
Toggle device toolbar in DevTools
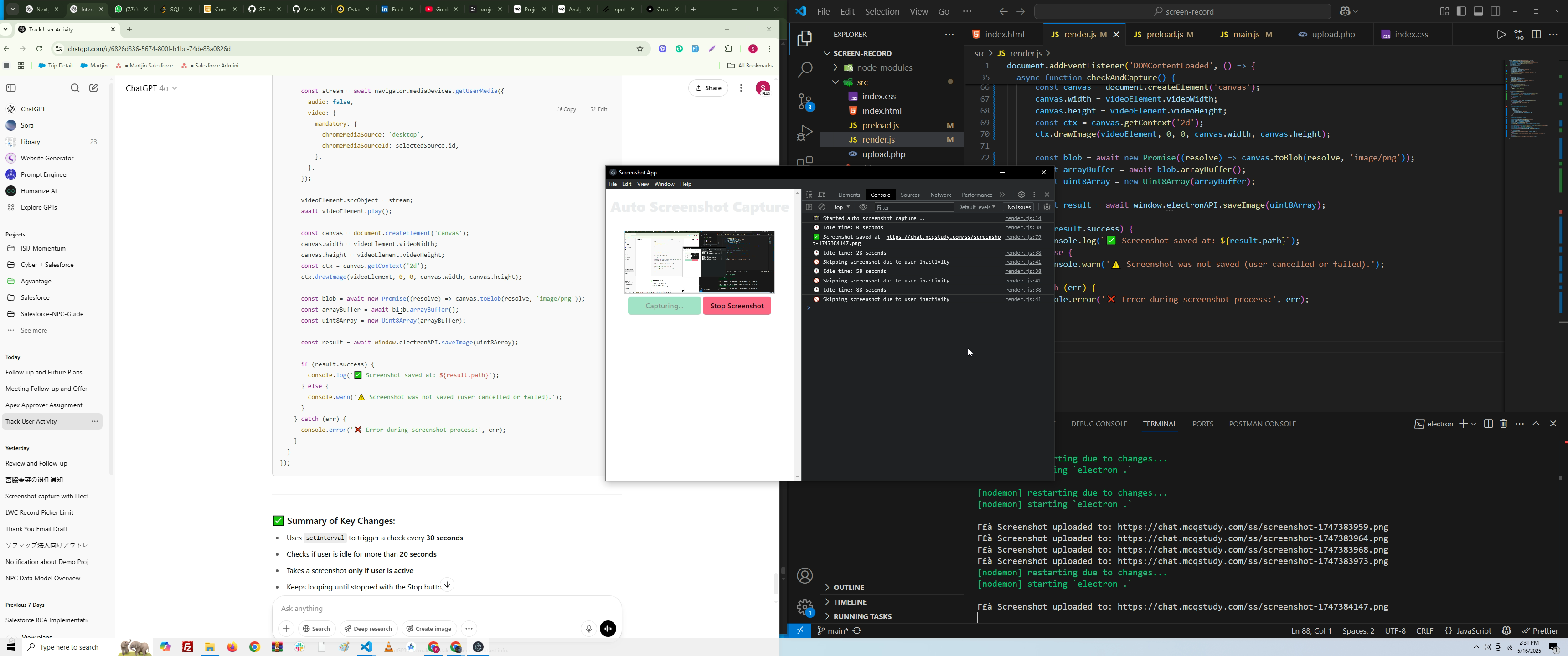pyautogui.click(x=822, y=195)
